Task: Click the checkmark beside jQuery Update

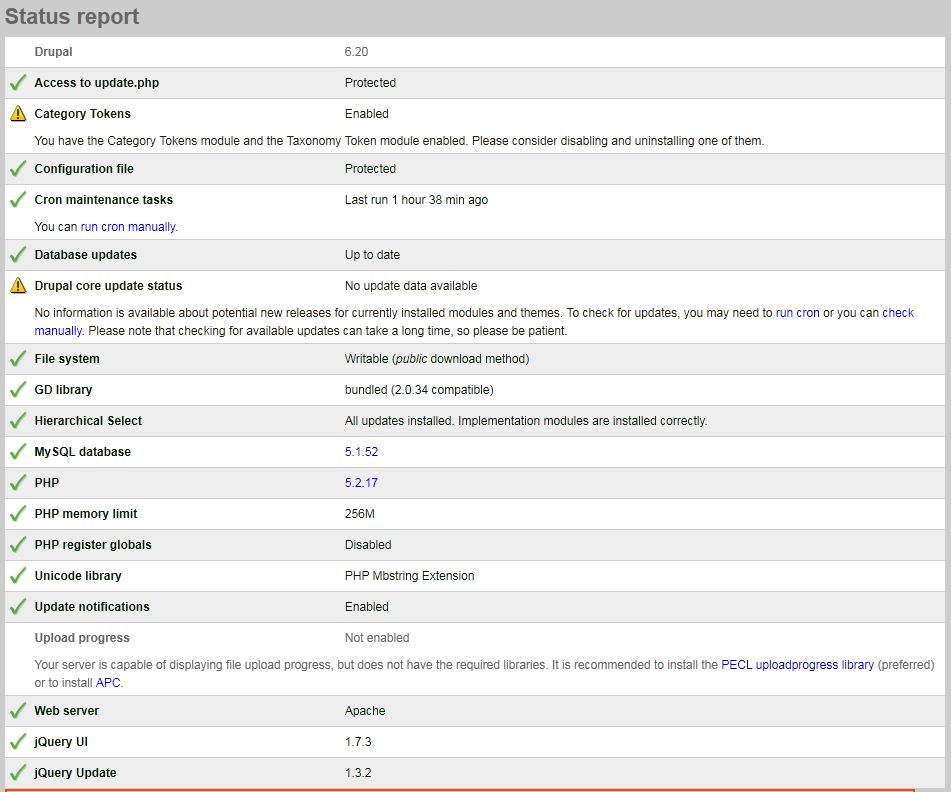Action: [17, 772]
